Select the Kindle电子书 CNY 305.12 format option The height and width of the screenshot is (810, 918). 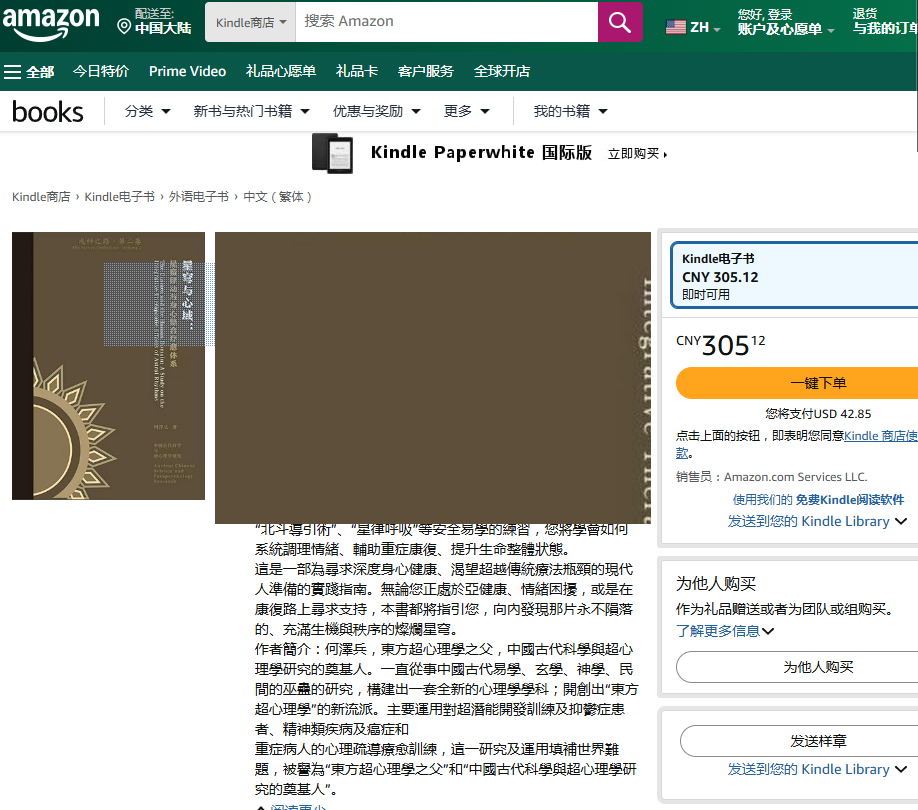point(794,276)
